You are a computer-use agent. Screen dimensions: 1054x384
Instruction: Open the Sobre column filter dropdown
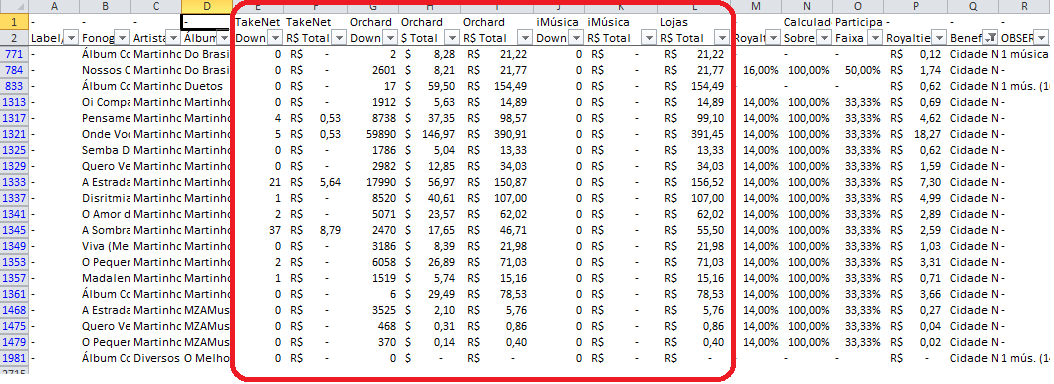pos(824,38)
